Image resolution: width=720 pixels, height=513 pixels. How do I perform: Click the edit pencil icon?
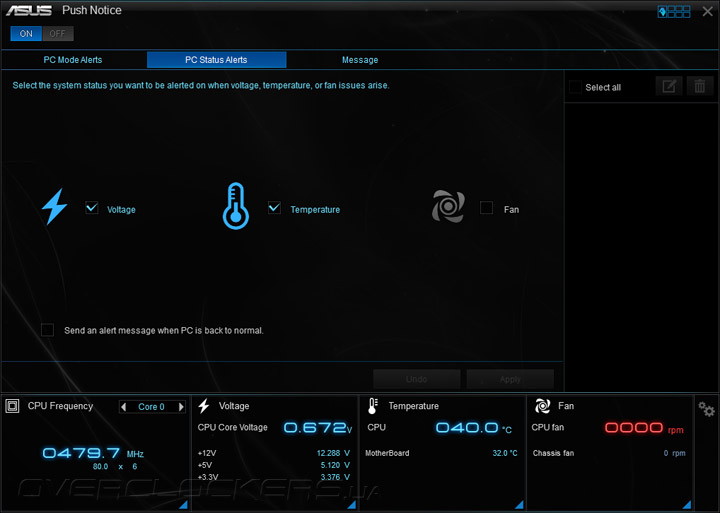point(669,86)
